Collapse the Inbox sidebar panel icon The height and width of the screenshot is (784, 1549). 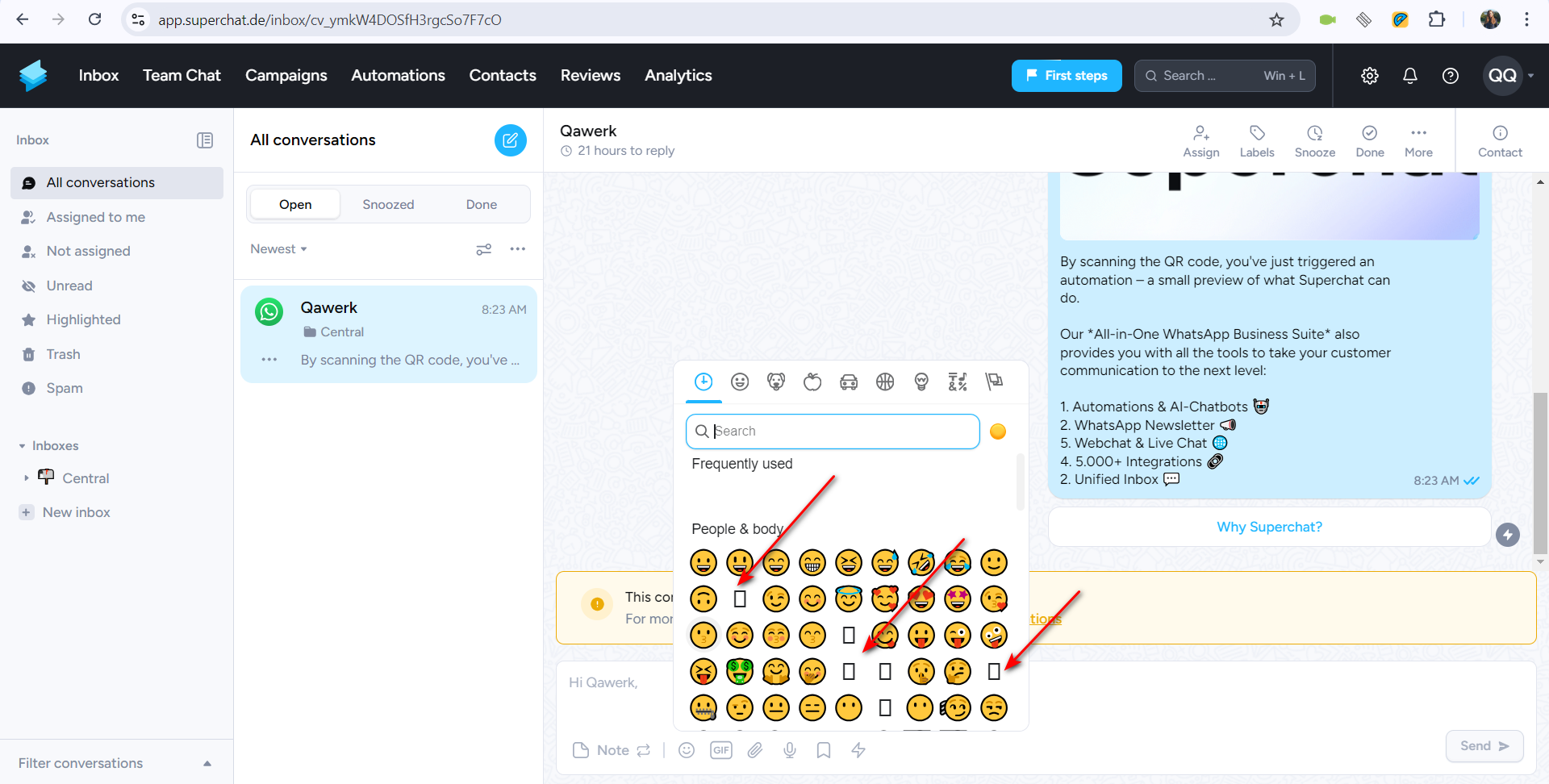tap(205, 140)
